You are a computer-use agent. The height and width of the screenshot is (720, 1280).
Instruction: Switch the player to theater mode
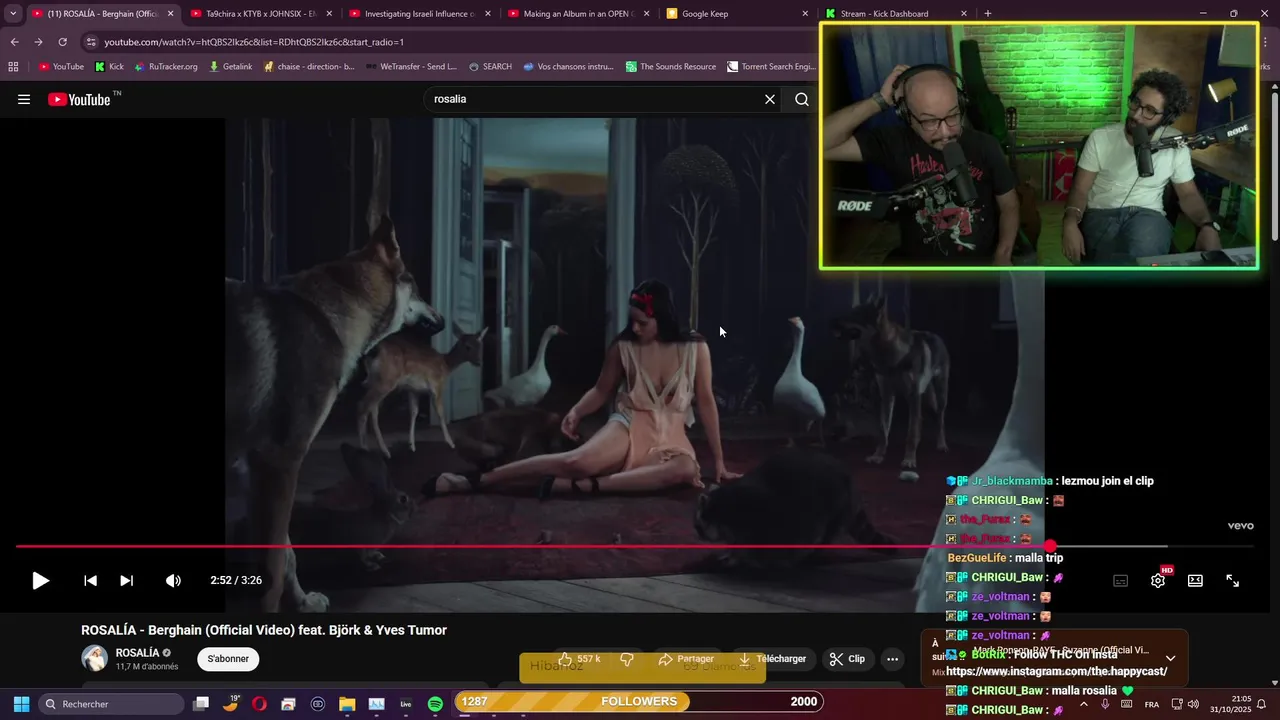pyautogui.click(x=1195, y=580)
